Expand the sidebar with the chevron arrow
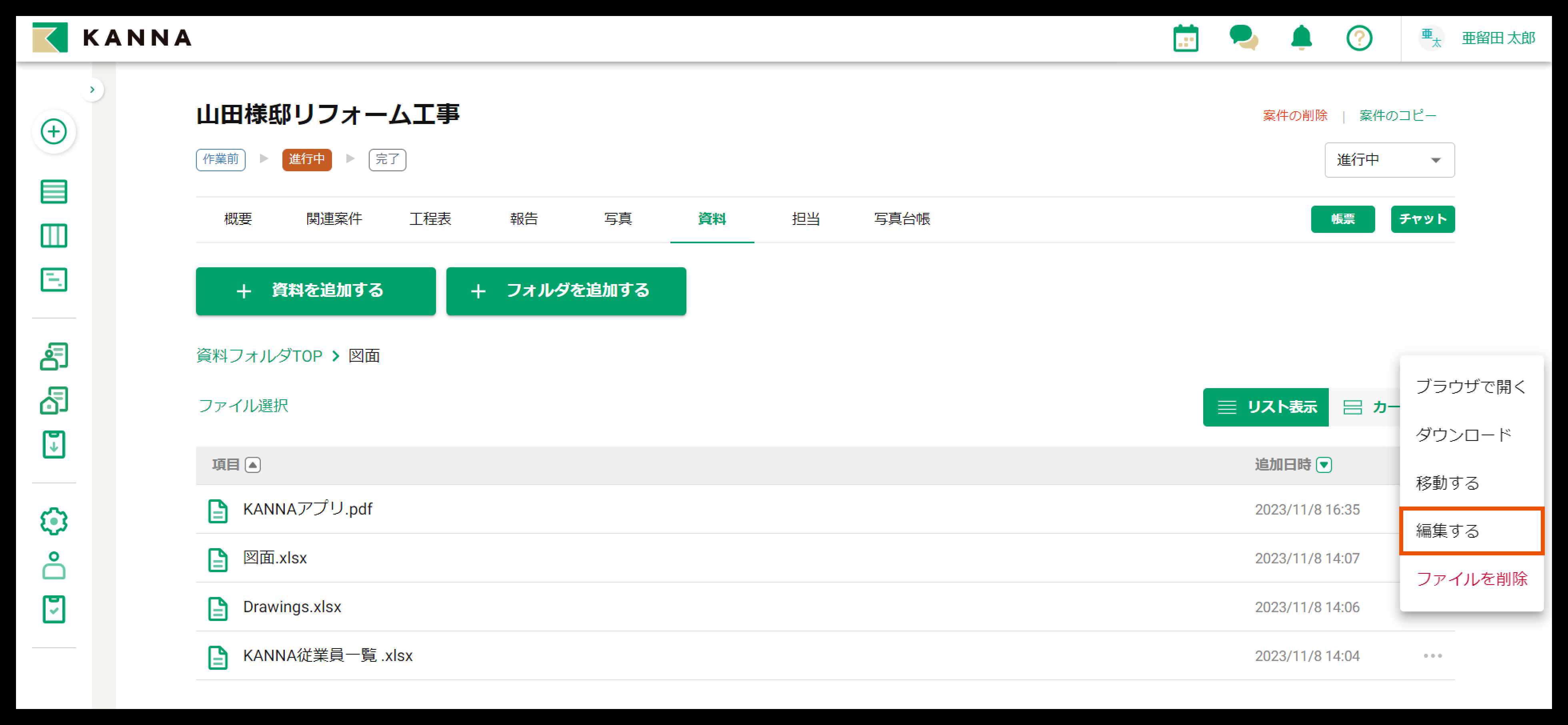This screenshot has height=725, width=1568. point(92,90)
